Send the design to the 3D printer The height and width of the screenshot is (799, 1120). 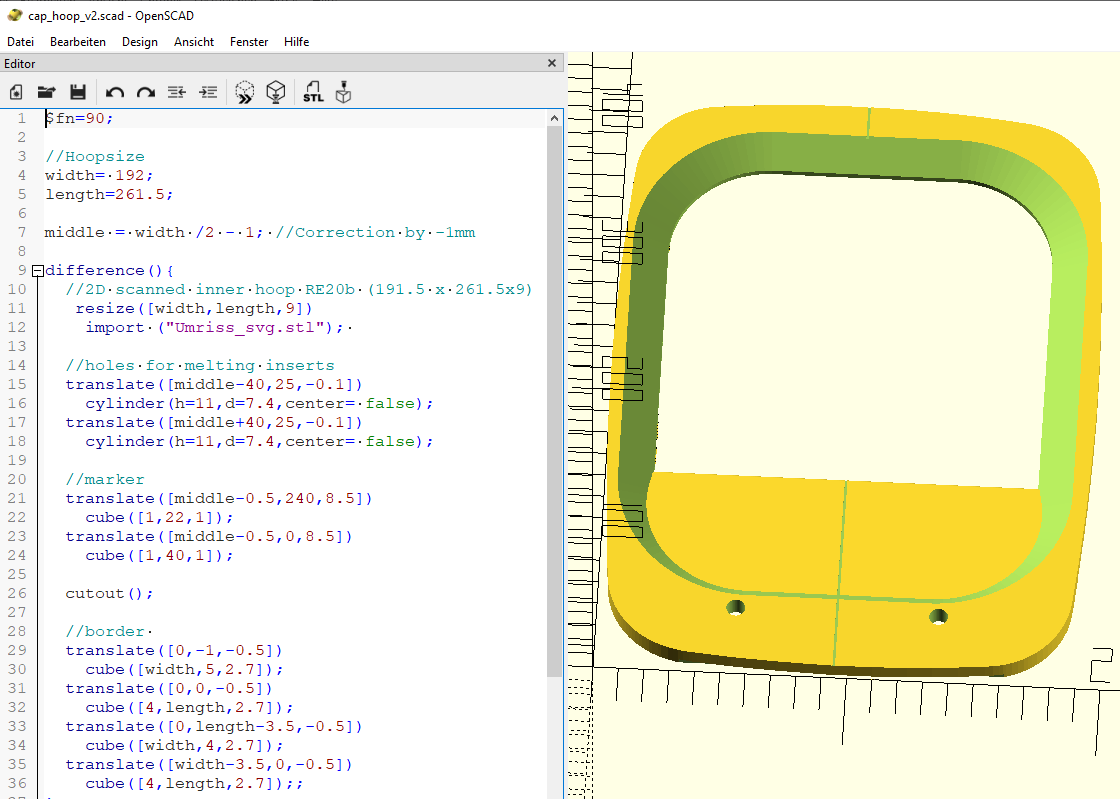coord(344,92)
